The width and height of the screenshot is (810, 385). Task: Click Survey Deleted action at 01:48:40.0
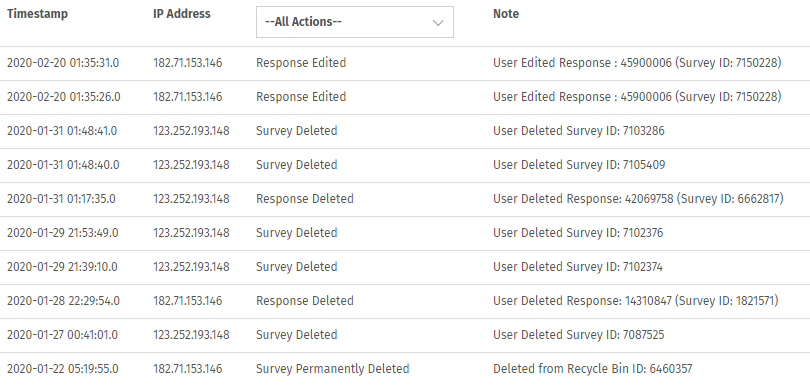click(297, 165)
